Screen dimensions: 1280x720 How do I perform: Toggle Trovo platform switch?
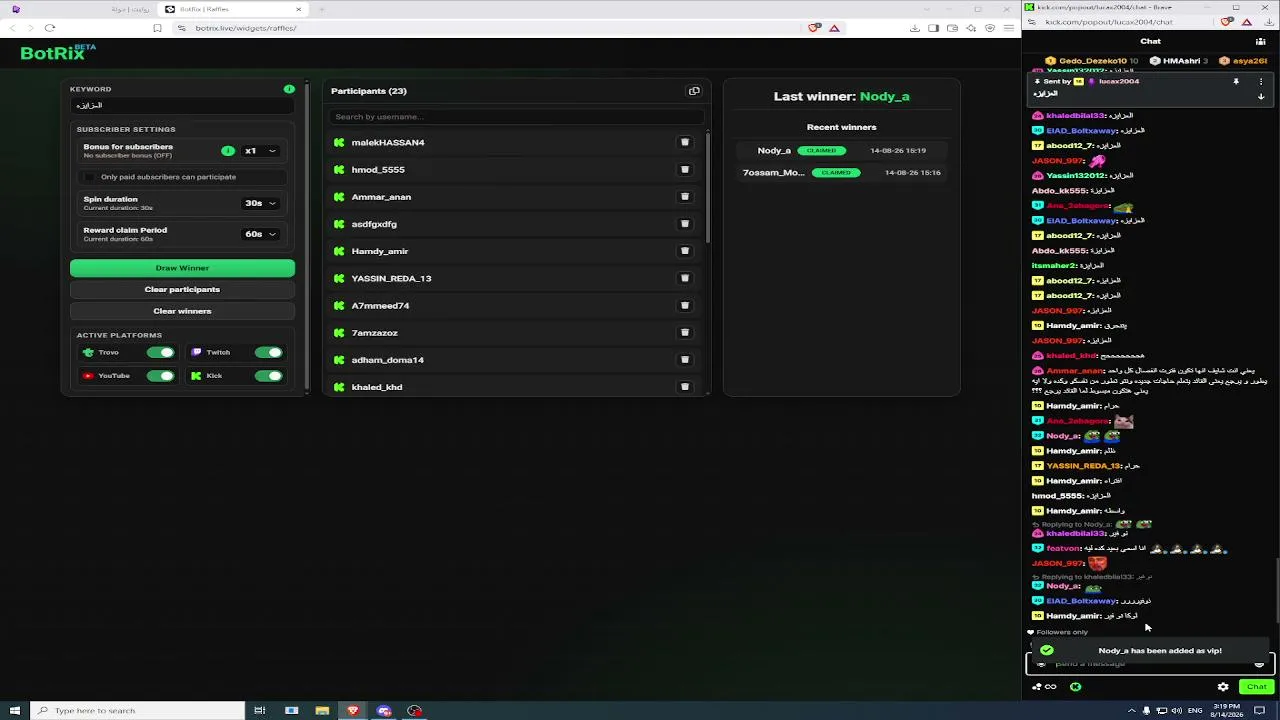[160, 352]
